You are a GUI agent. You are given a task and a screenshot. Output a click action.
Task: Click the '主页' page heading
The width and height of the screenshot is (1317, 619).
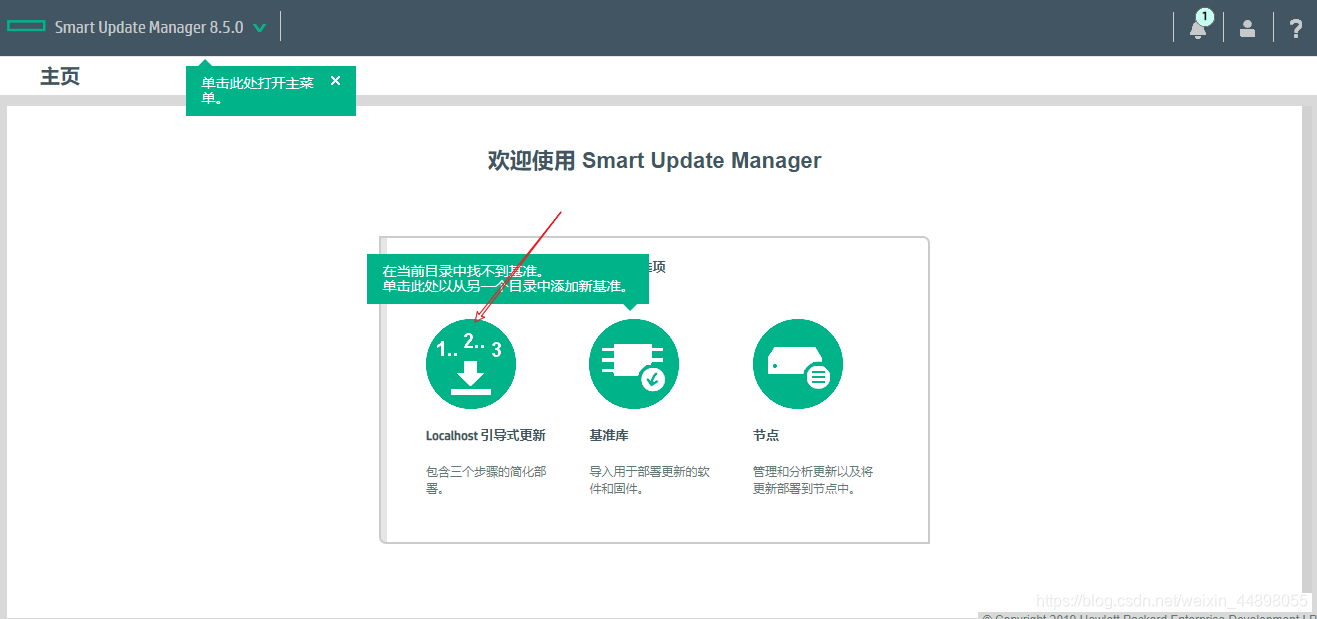click(x=60, y=77)
